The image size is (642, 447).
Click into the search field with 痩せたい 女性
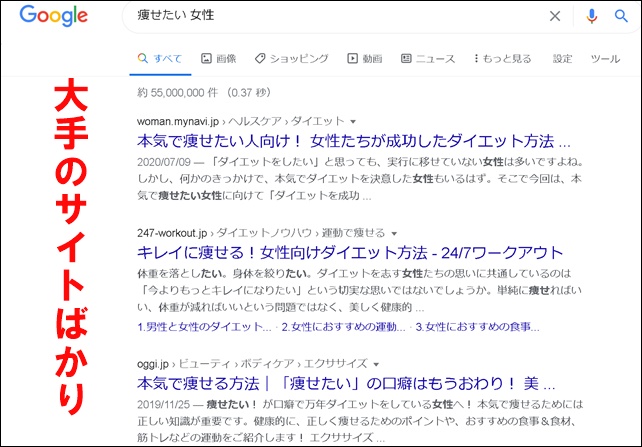(x=330, y=16)
